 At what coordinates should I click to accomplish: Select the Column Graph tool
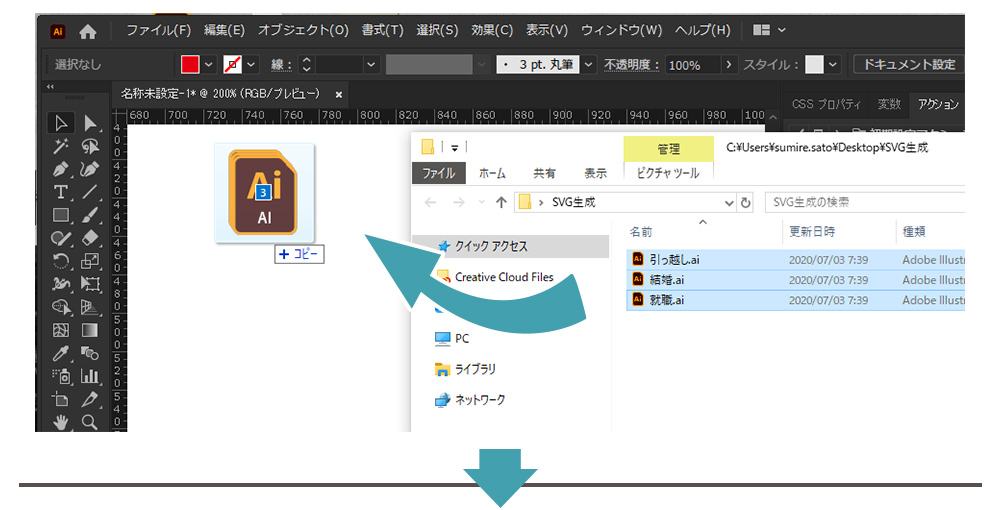(90, 376)
